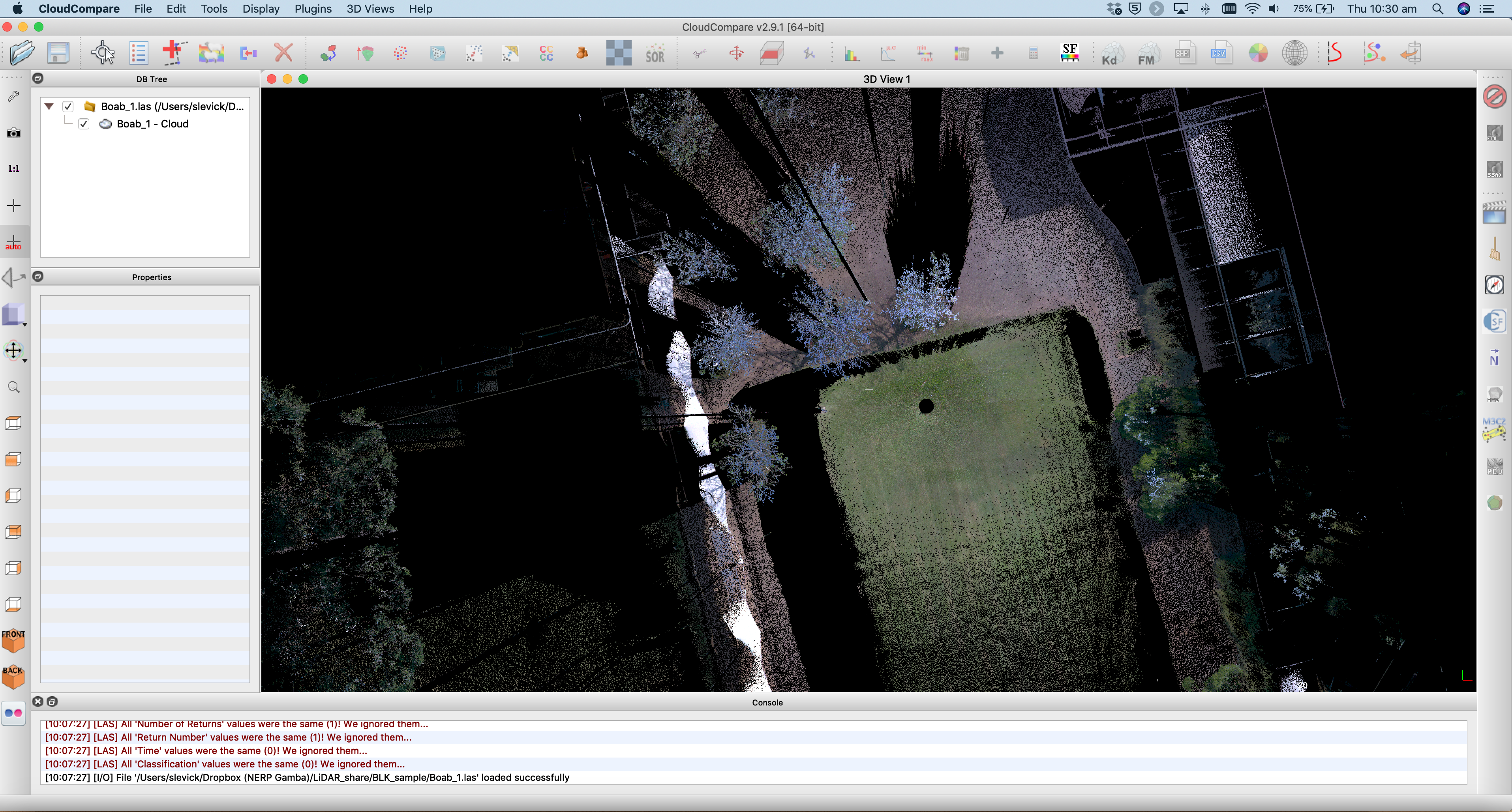Screen dimensions: 1512x812
Task: Click the Register clouds icon
Action: pos(328,53)
